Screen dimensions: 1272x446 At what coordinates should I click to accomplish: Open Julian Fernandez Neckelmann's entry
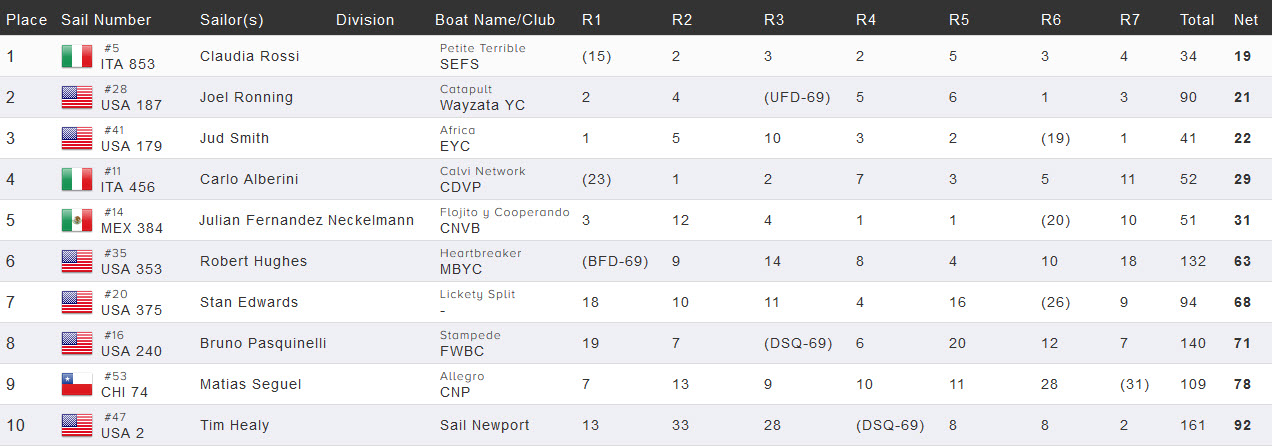click(307, 220)
